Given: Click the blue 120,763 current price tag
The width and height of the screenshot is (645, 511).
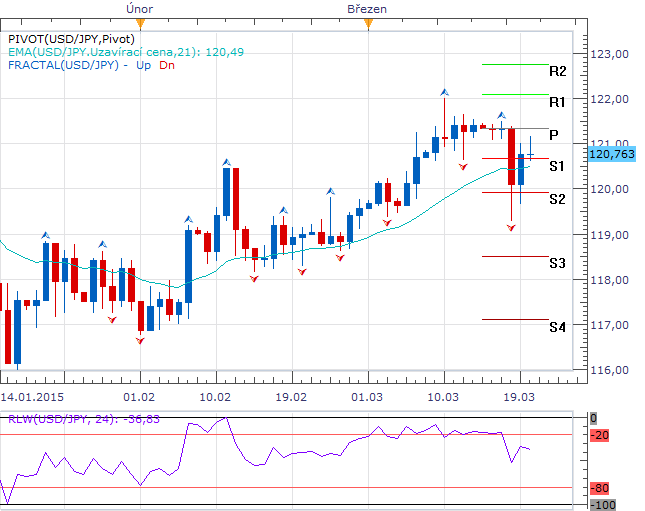Looking at the screenshot, I should tap(614, 154).
